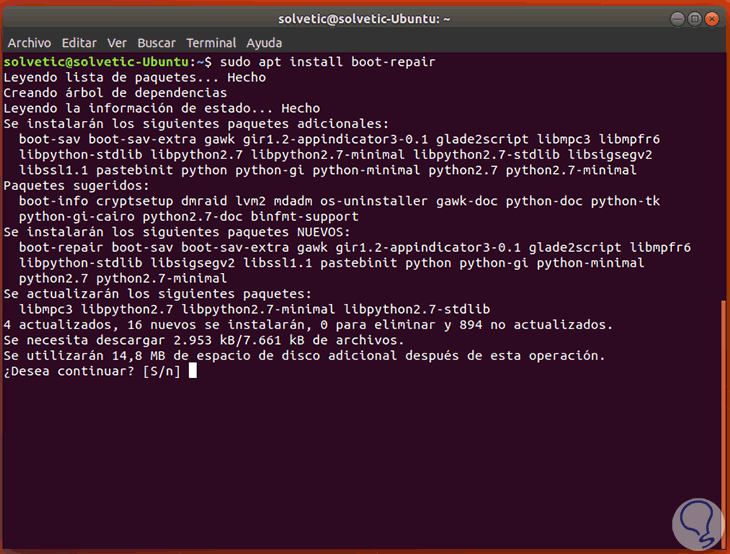
Task: Open the Editar menu
Action: tap(79, 43)
